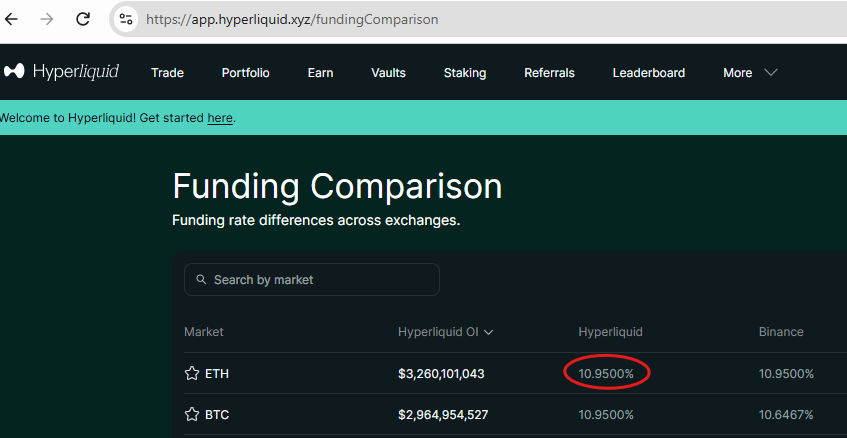
Task: Open site information icon in address bar
Action: point(126,19)
